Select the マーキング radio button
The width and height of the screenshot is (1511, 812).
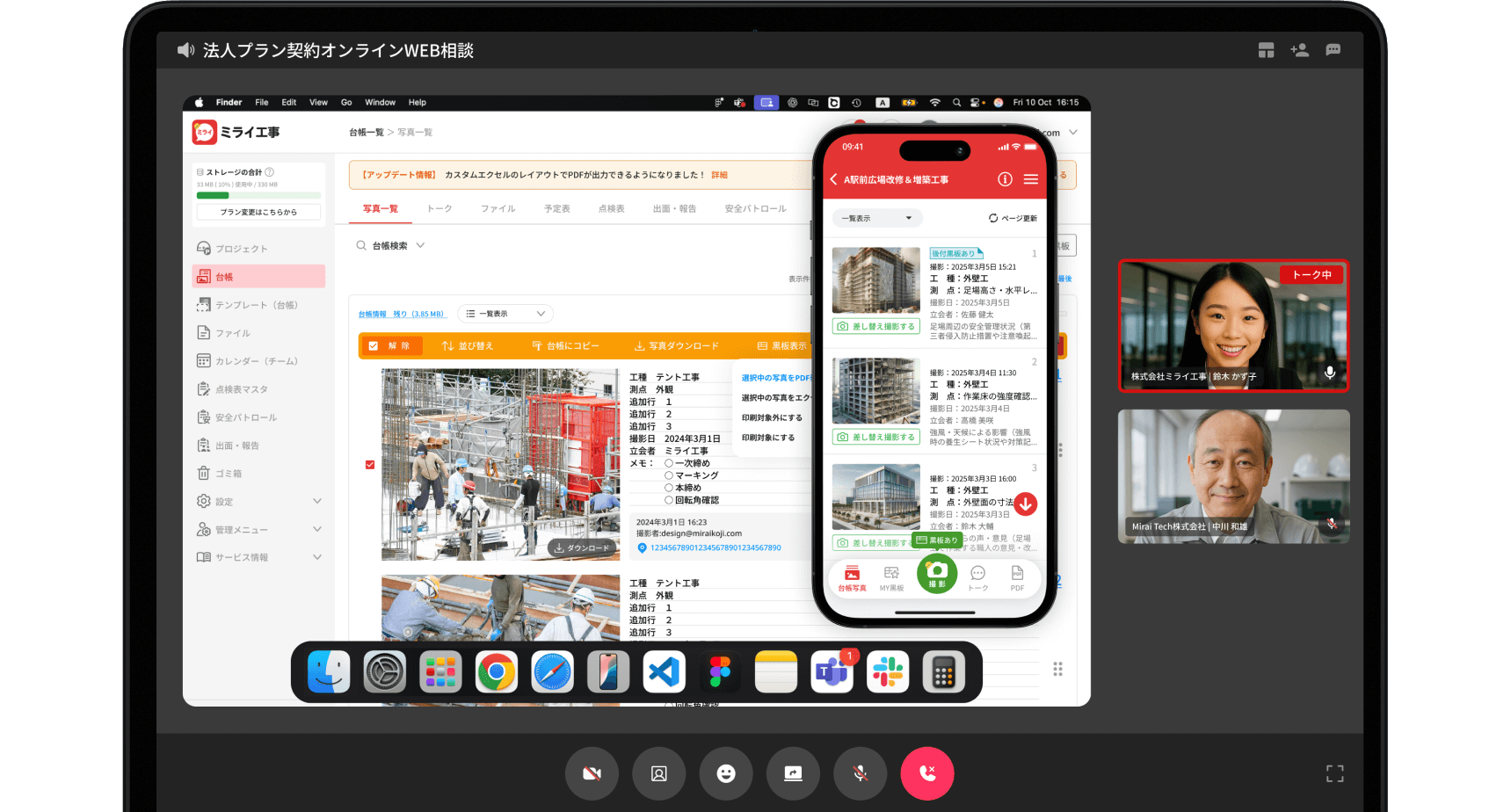pos(669,475)
